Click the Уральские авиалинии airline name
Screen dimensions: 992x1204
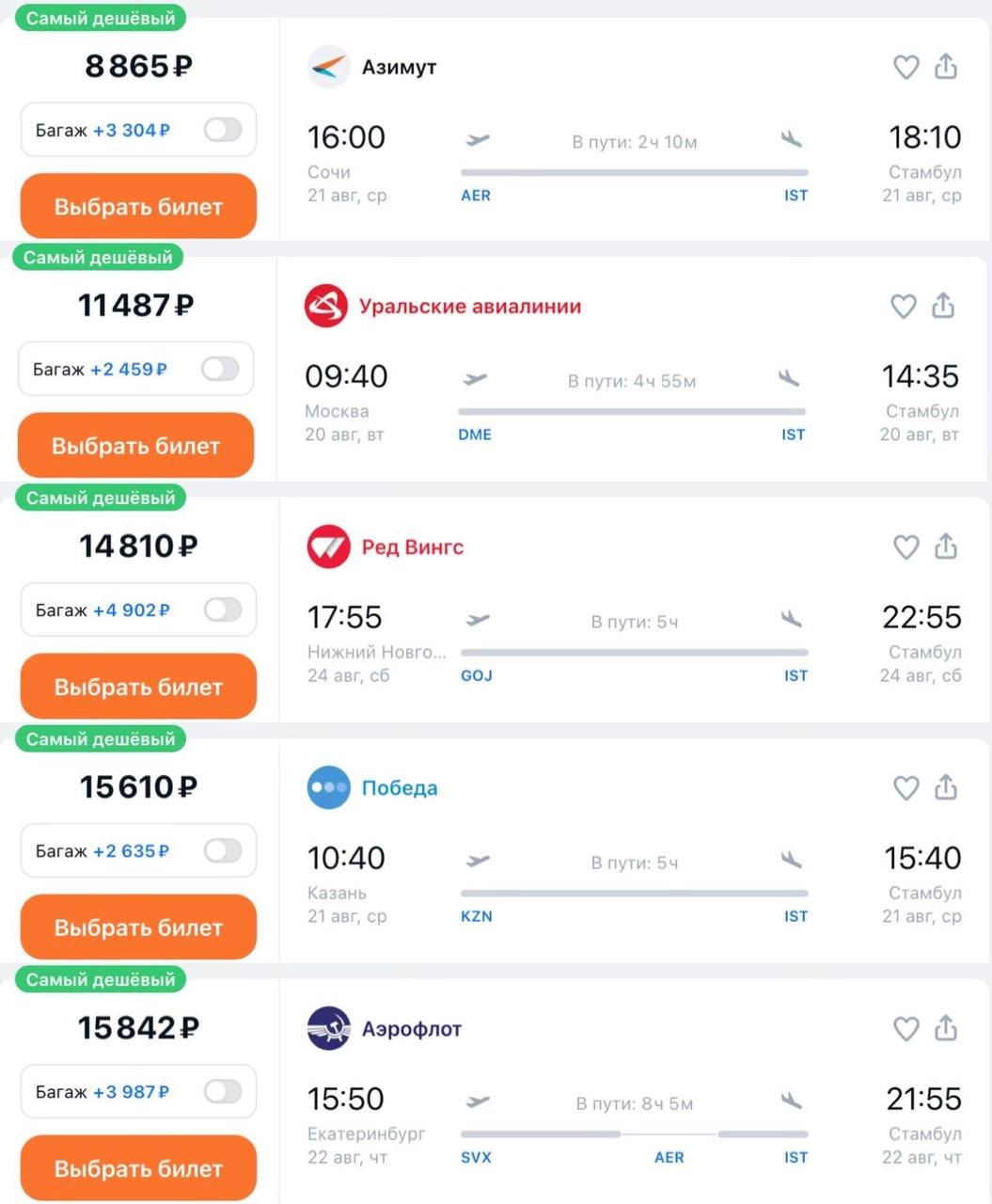470,307
